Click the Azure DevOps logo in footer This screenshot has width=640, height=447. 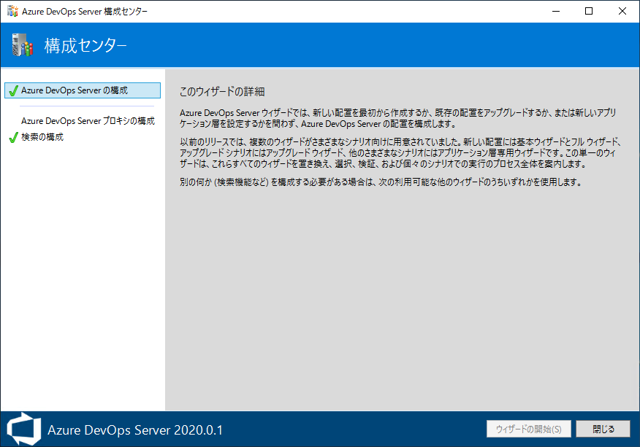coord(24,429)
